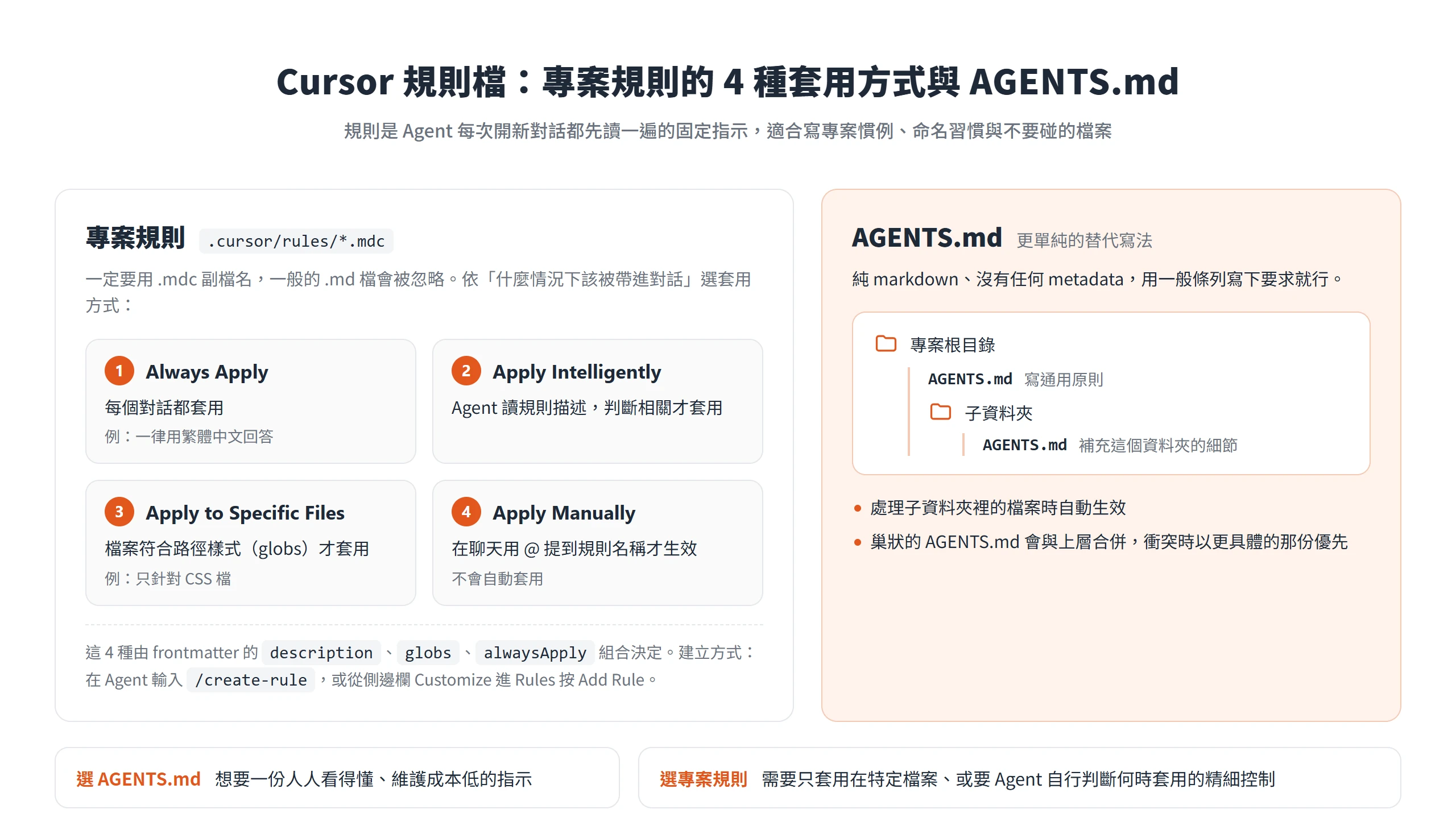Image resolution: width=1456 pixels, height=822 pixels.
Task: Click the 純 markdown、沒有任何 metadata sentence
Action: pyautogui.click(x=1097, y=279)
